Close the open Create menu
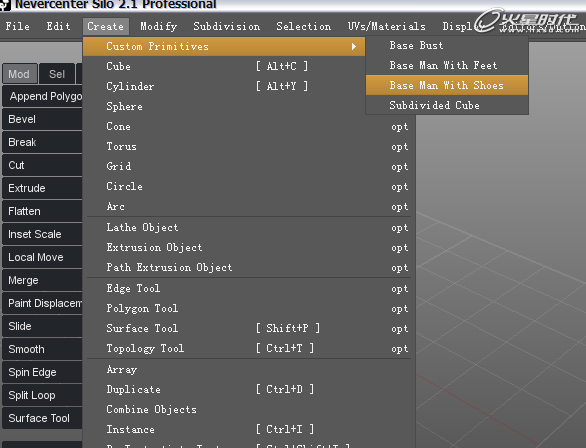The height and width of the screenshot is (448, 586). pyautogui.click(x=106, y=26)
